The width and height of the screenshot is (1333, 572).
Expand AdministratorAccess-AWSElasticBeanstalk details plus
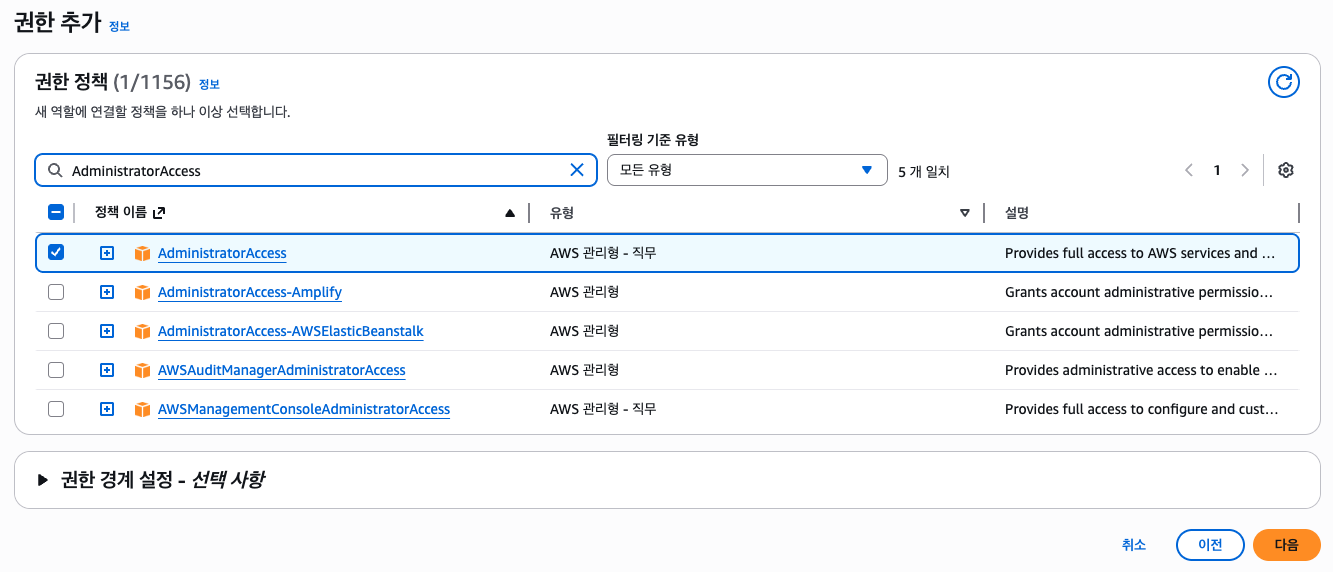point(107,331)
